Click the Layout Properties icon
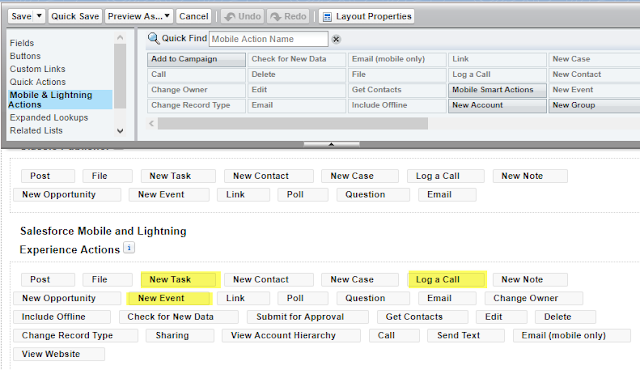The image size is (640, 370). click(x=327, y=17)
